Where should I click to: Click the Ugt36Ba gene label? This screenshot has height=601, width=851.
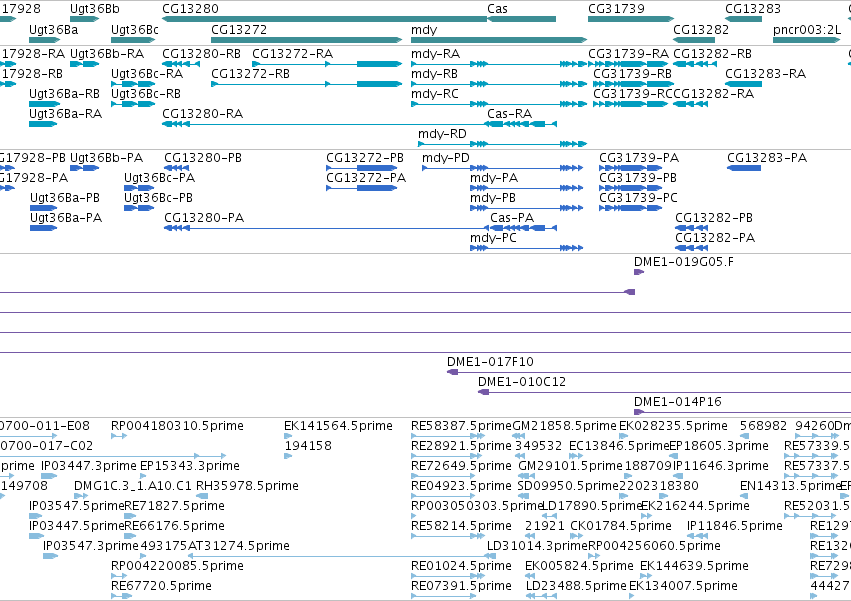[x=54, y=29]
